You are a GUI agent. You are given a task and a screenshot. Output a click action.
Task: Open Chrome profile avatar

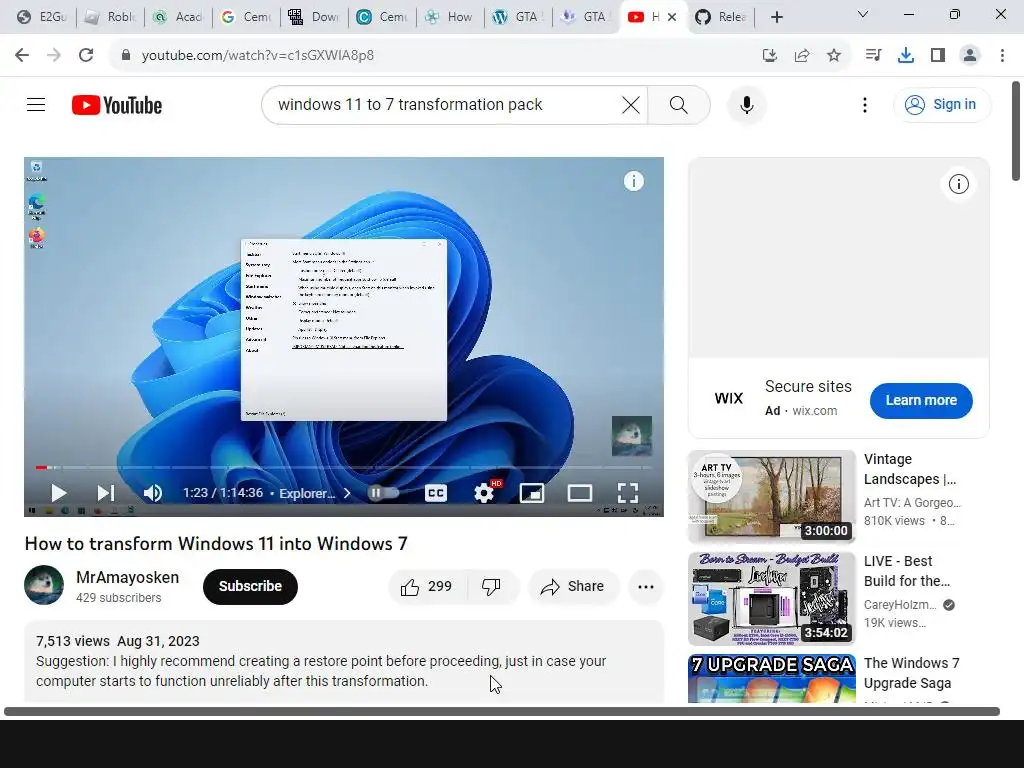tap(970, 55)
